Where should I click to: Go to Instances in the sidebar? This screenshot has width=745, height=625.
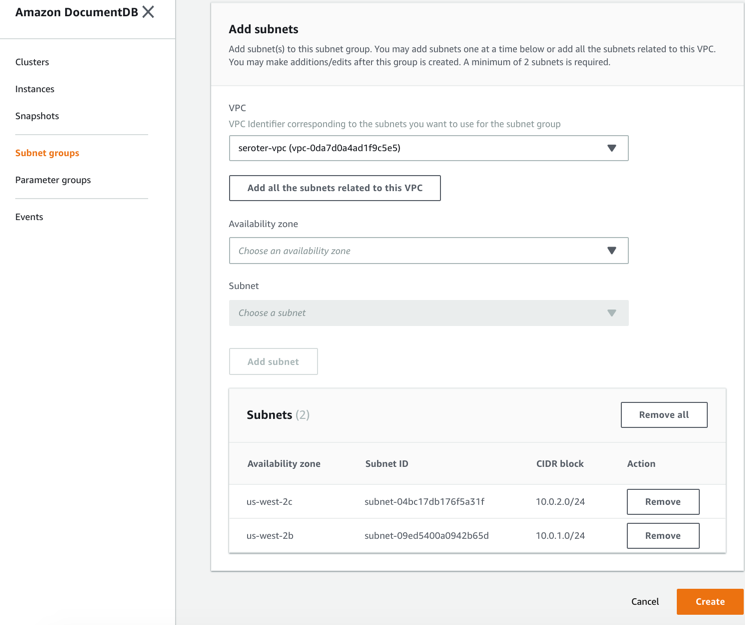pyautogui.click(x=35, y=89)
